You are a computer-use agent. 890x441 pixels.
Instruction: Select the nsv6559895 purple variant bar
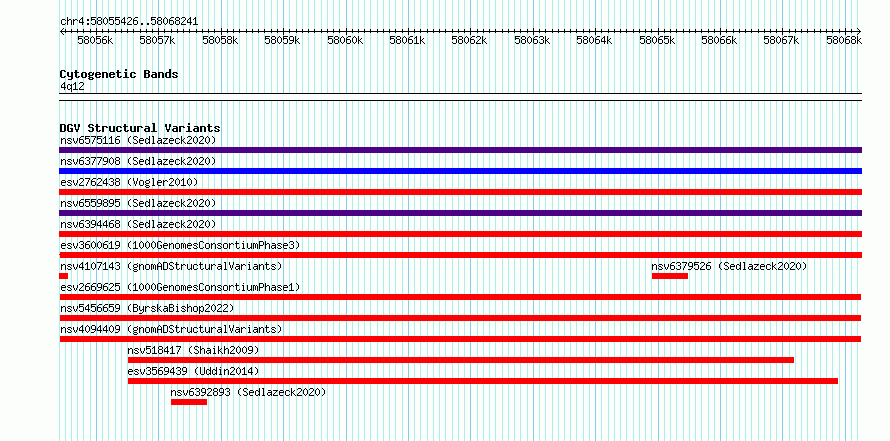pos(460,213)
